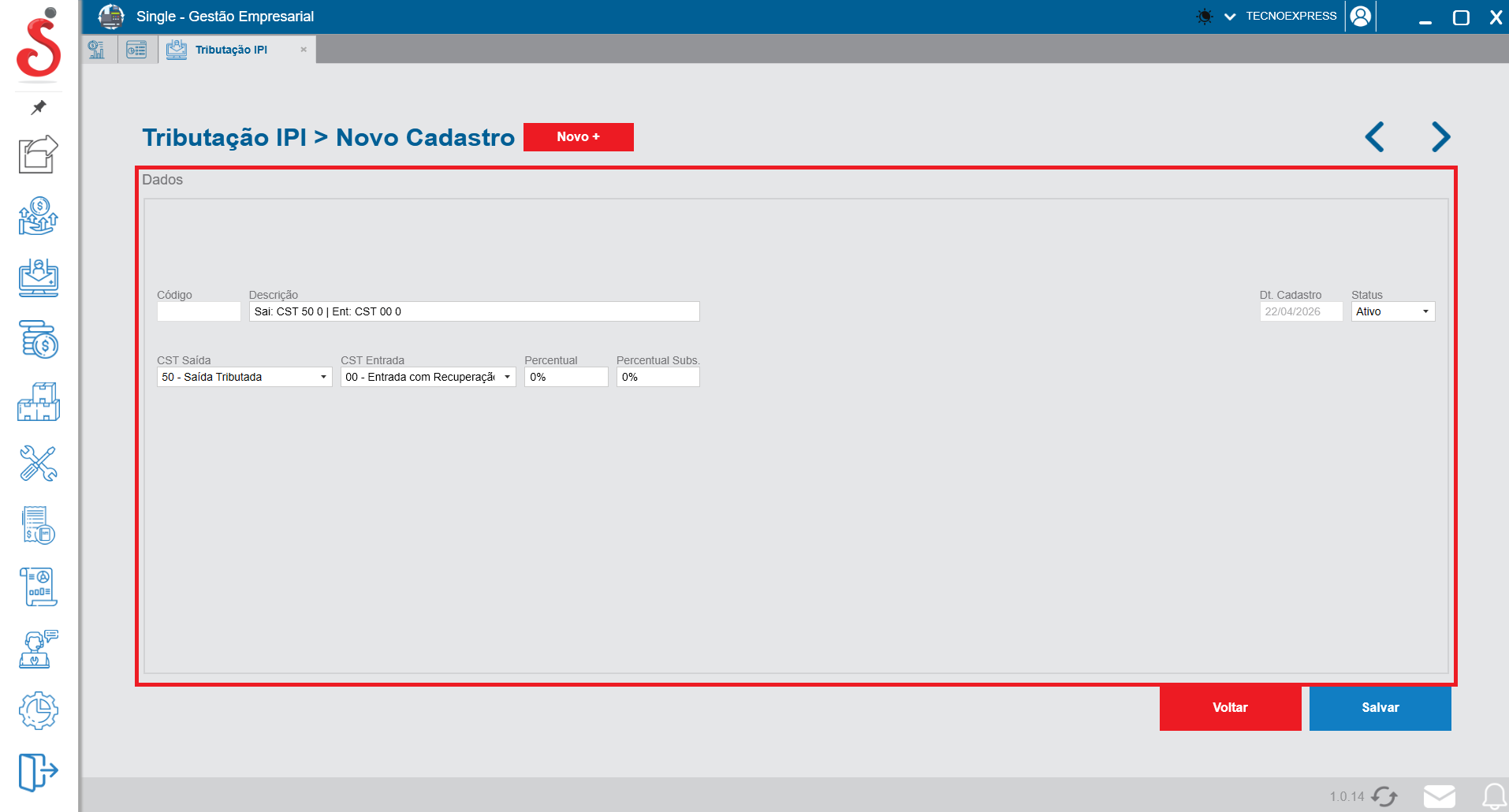The width and height of the screenshot is (1509, 812).
Task: Open the coins stack finance icon
Action: pyautogui.click(x=38, y=340)
